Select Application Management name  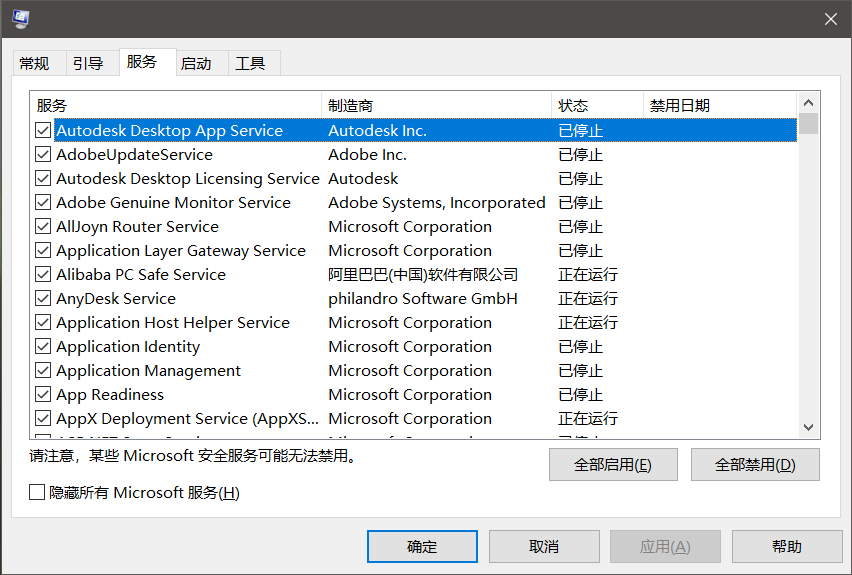coord(148,370)
